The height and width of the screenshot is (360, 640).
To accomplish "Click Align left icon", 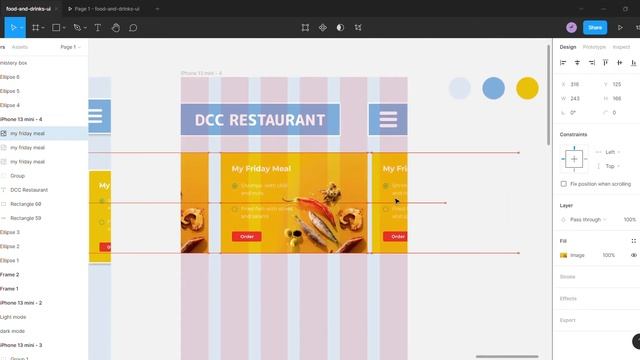I will pos(563,62).
